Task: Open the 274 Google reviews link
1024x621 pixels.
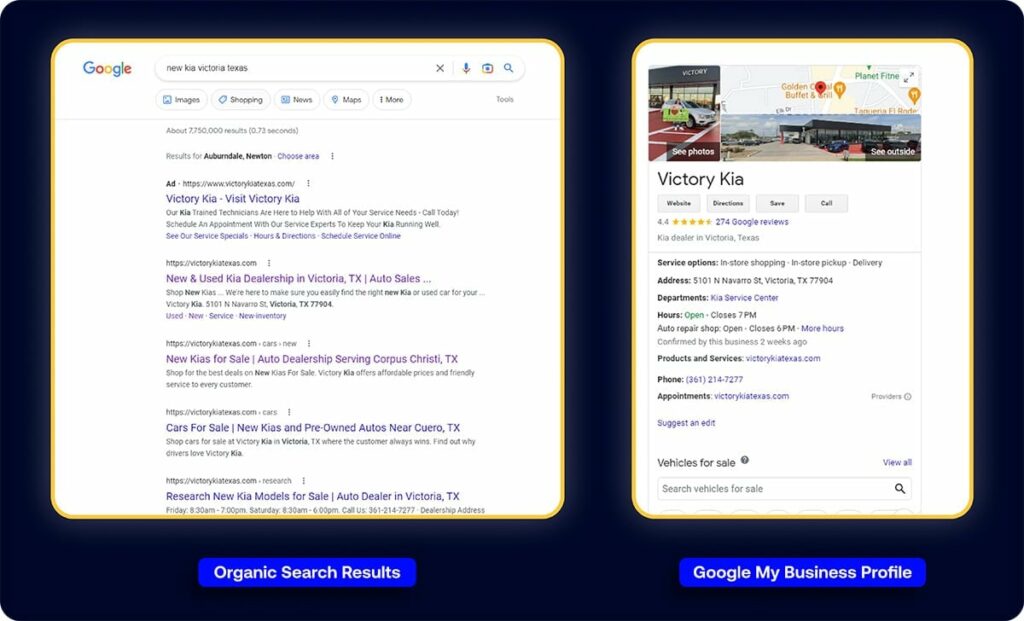Action: 753,222
